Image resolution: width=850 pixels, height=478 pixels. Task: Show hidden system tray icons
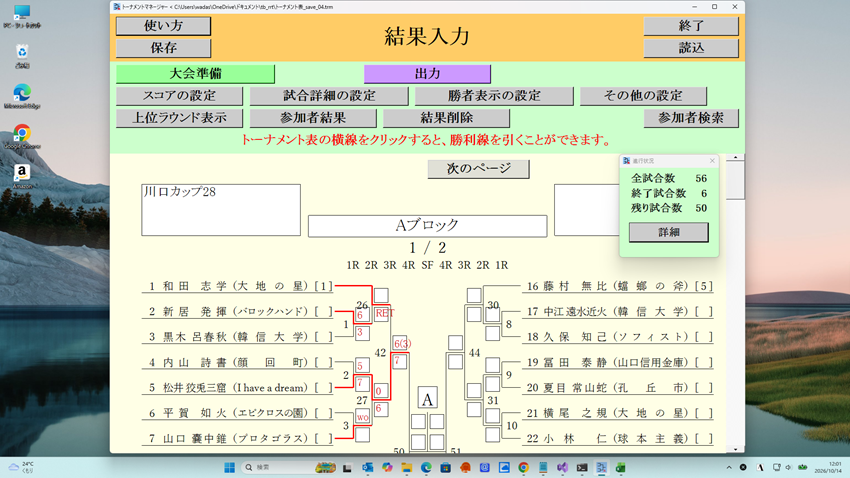pos(729,467)
